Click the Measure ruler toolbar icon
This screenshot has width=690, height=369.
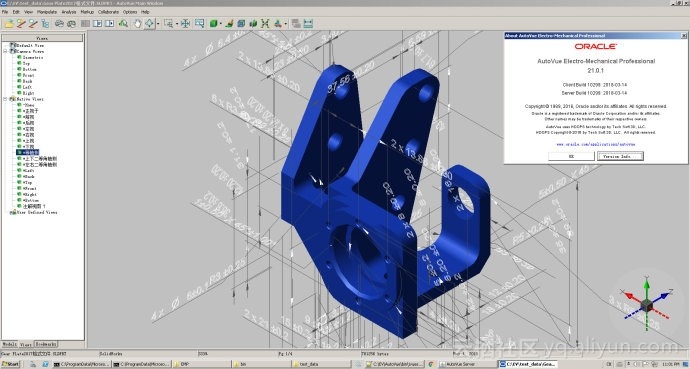[x=308, y=24]
